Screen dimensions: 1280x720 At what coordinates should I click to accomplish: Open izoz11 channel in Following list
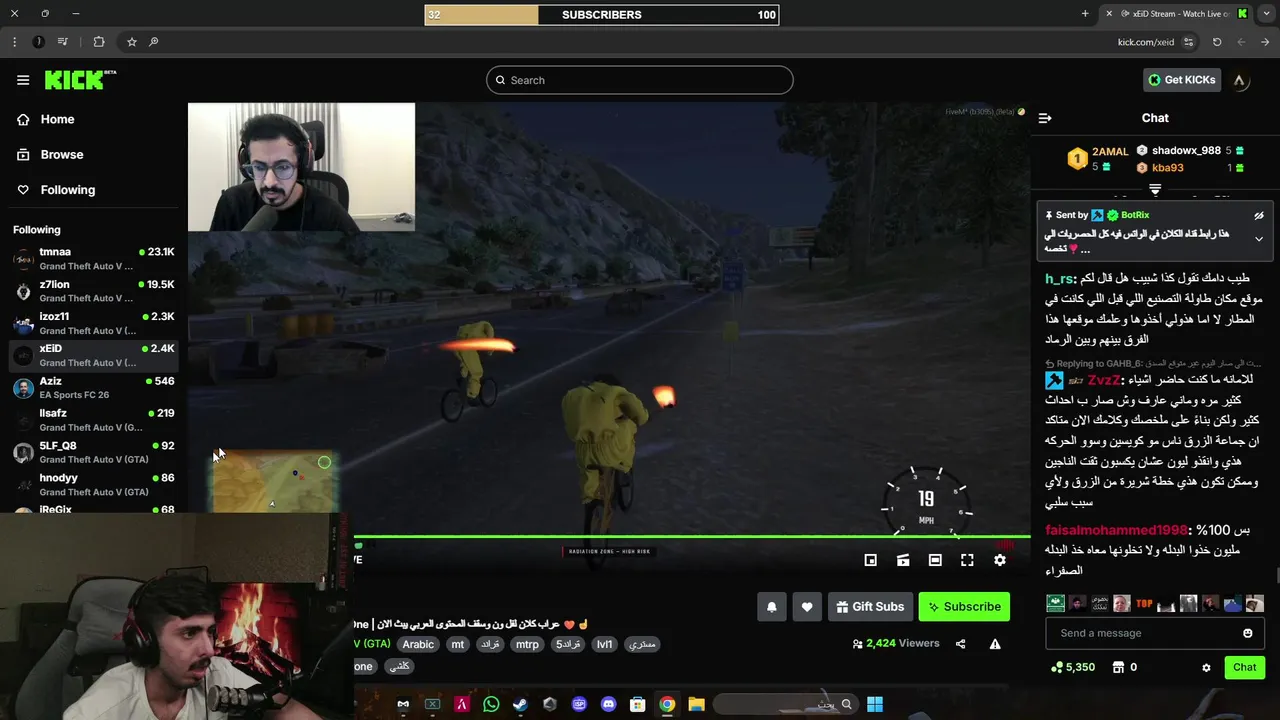[x=94, y=323]
